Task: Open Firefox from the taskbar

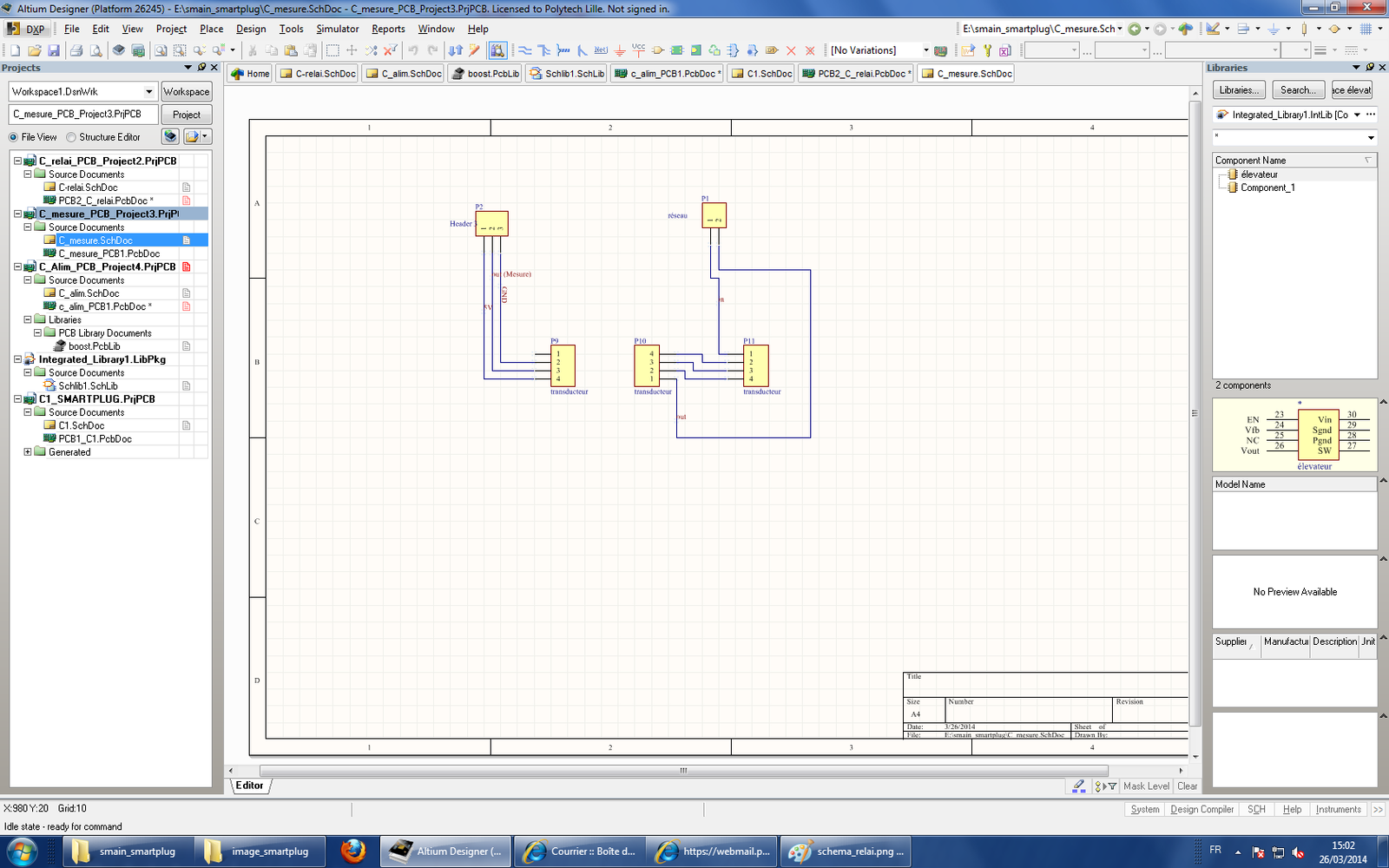Action: pos(352,852)
